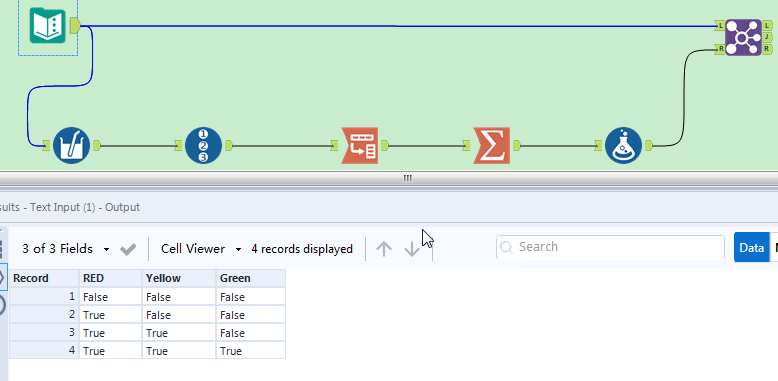The image size is (778, 381).
Task: Select the Summarize sigma tool icon
Action: point(491,146)
